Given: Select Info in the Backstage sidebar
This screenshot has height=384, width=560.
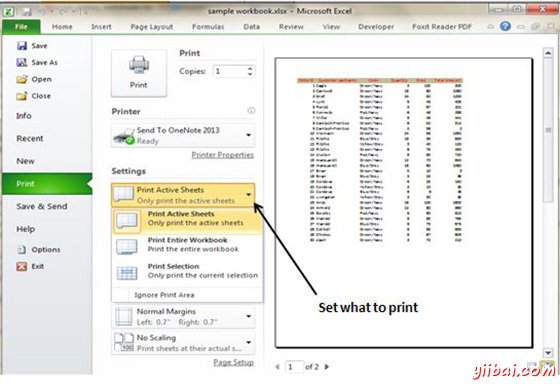Looking at the screenshot, I should [24, 116].
